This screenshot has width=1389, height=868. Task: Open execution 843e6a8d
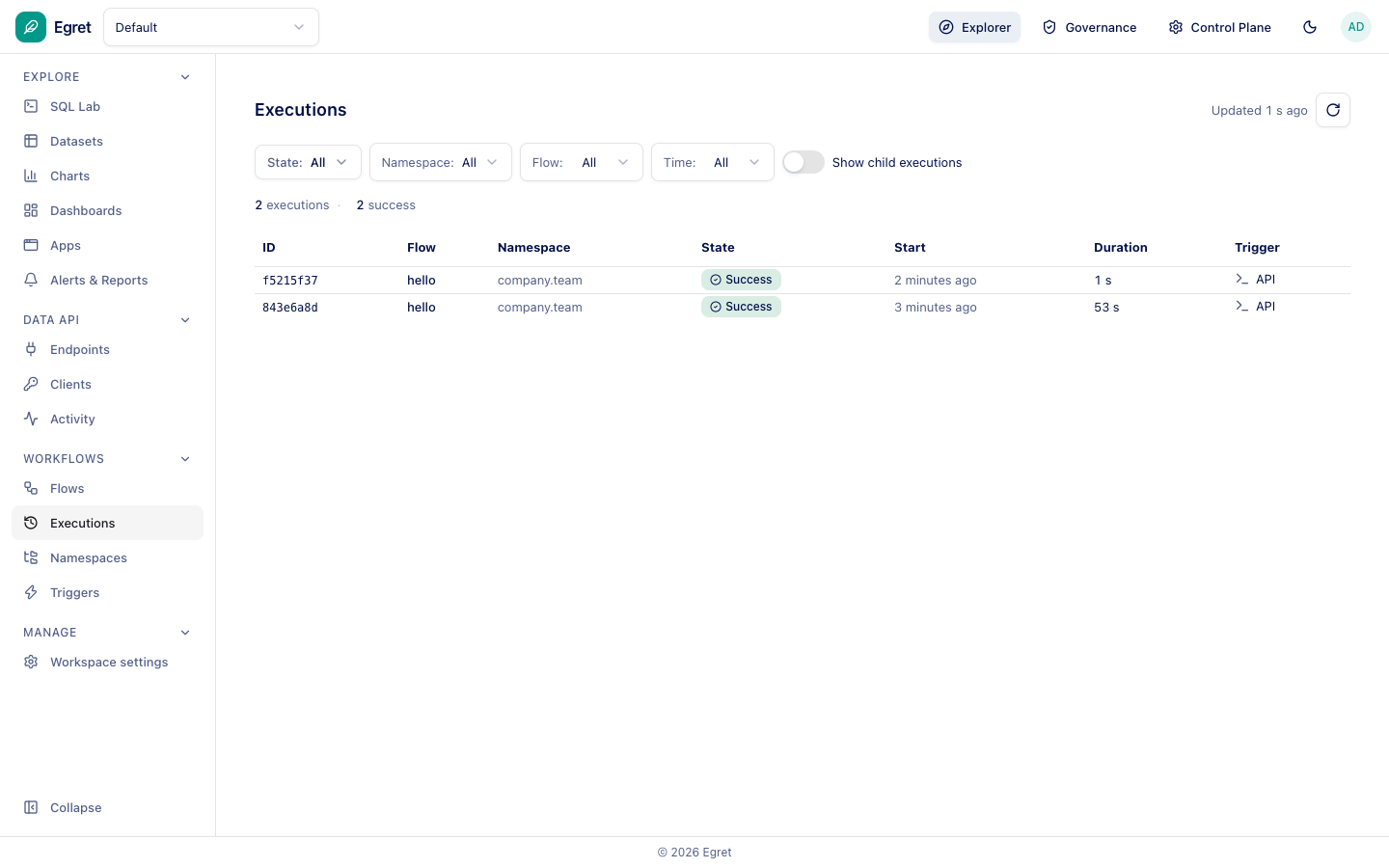[290, 308]
